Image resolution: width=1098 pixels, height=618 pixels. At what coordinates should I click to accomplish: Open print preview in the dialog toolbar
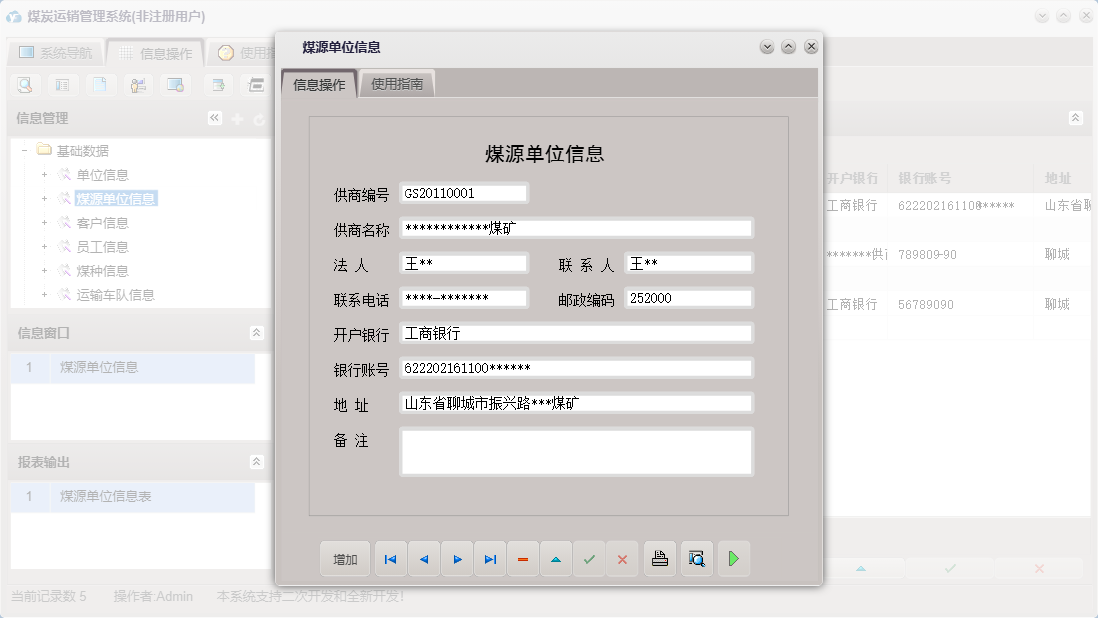(x=697, y=559)
